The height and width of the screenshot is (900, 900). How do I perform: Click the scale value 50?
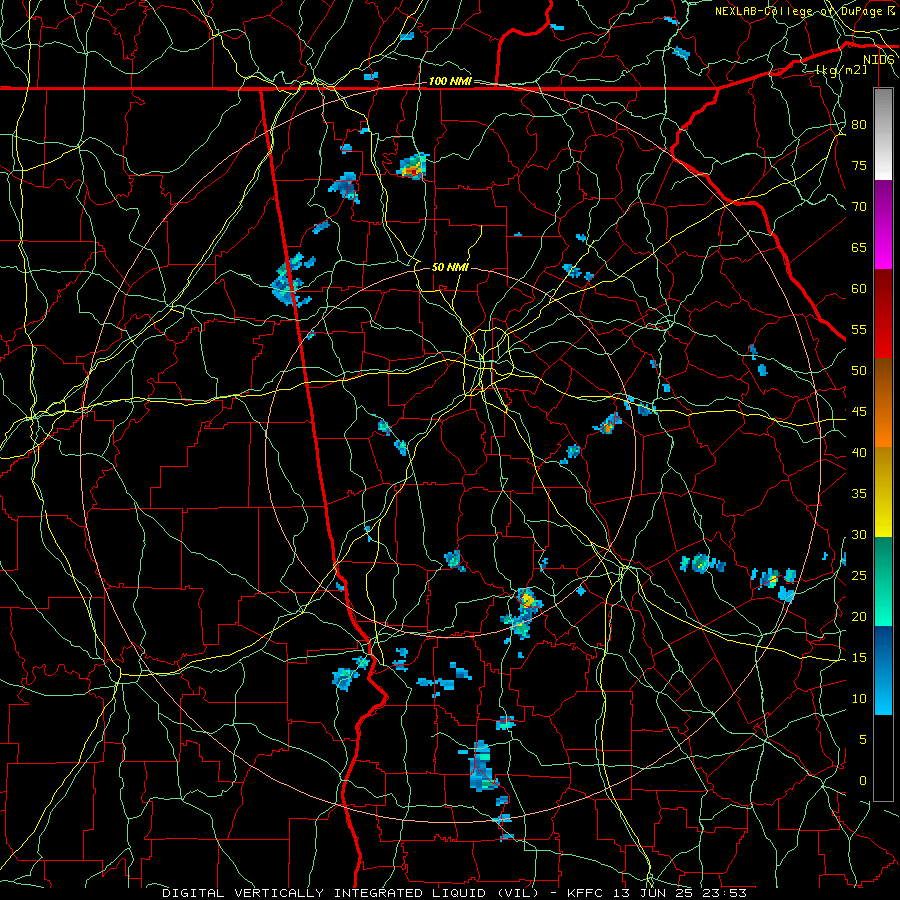click(859, 371)
